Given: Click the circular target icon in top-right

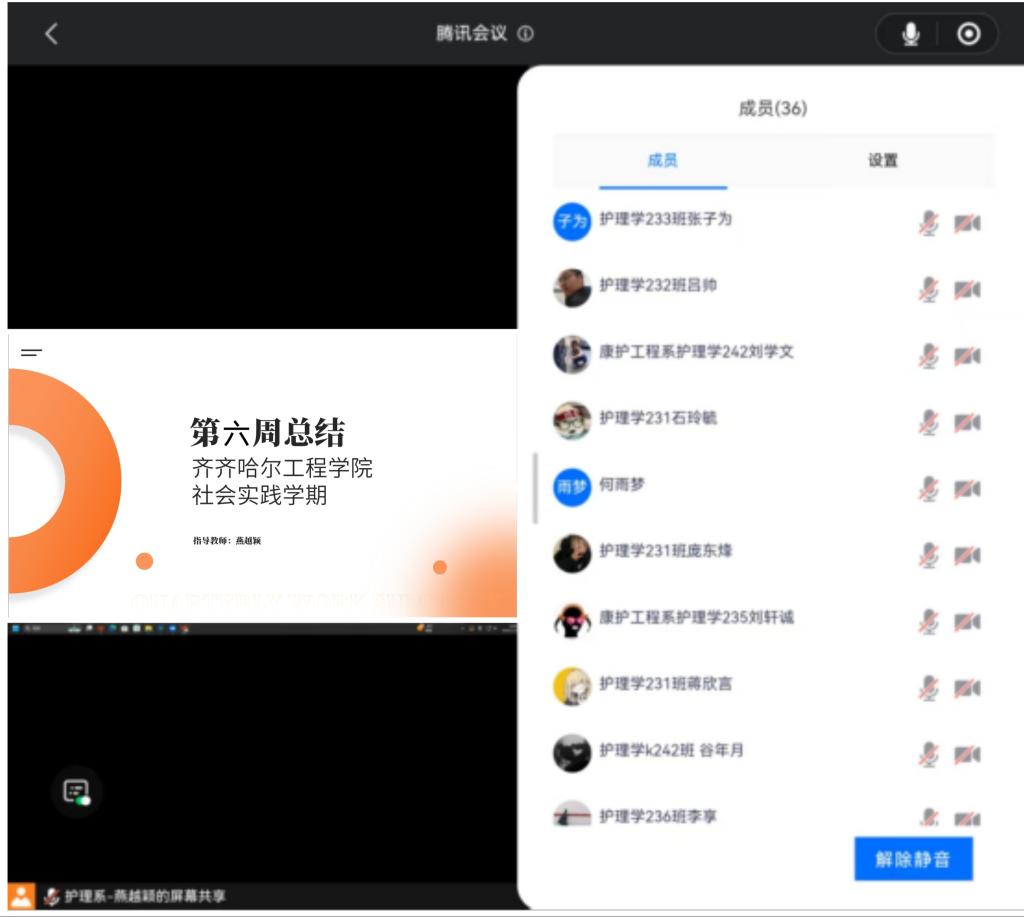Looking at the screenshot, I should point(968,34).
